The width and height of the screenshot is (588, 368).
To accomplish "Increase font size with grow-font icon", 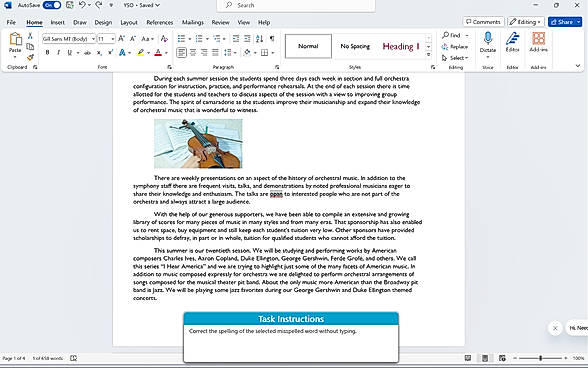I will click(x=122, y=39).
